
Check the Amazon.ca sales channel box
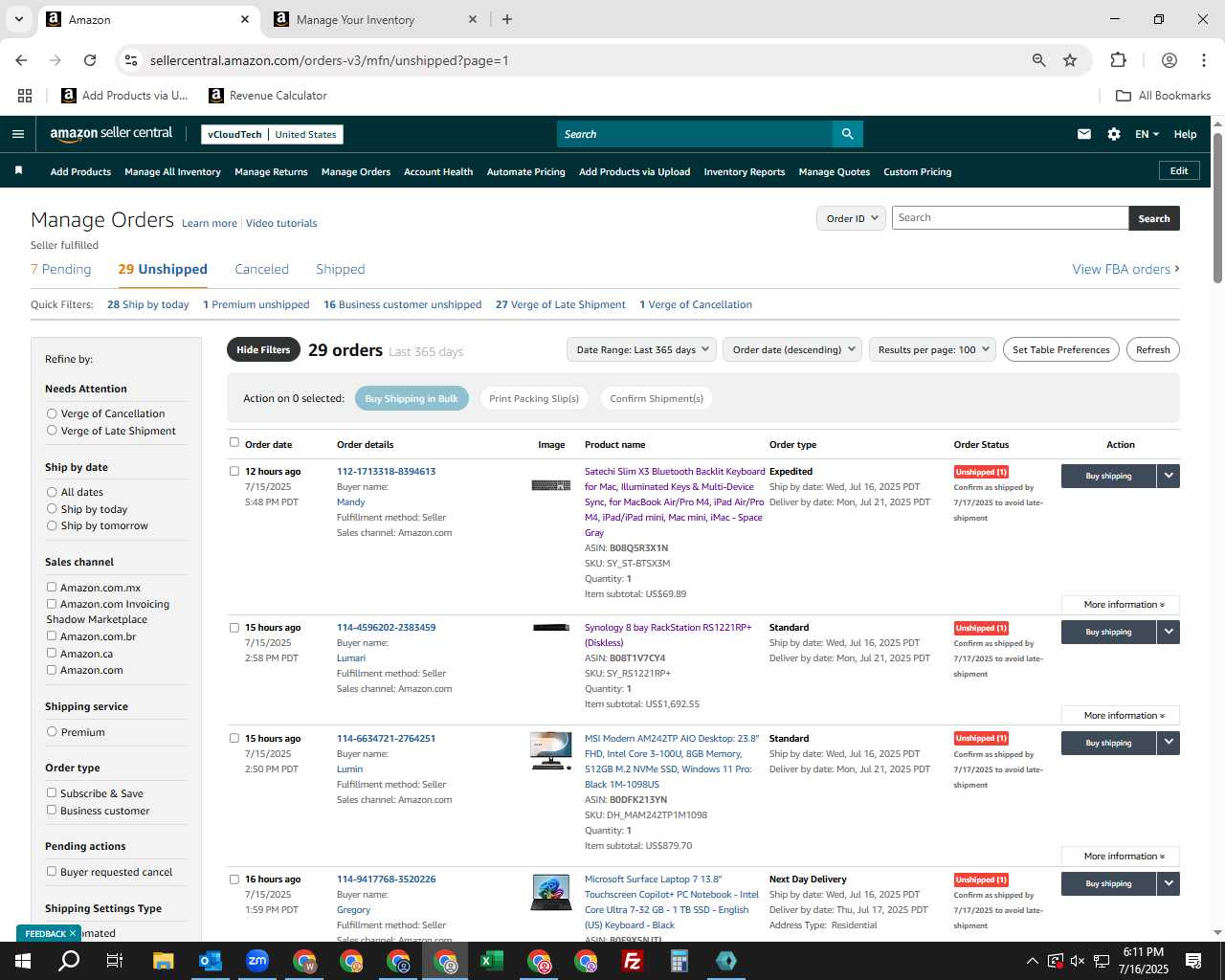tap(52, 653)
